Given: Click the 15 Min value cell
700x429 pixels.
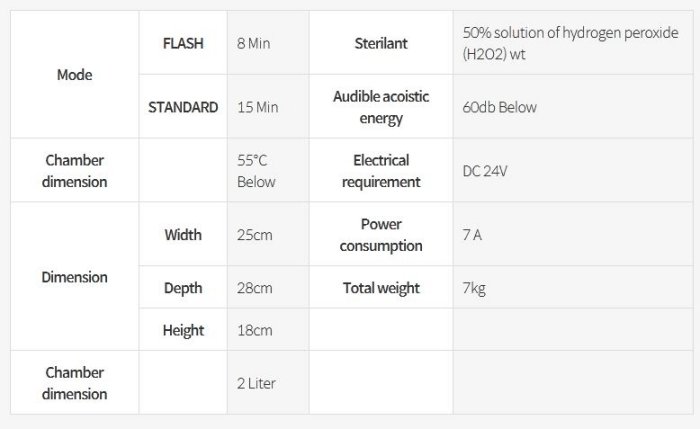Looking at the screenshot, I should point(258,107).
